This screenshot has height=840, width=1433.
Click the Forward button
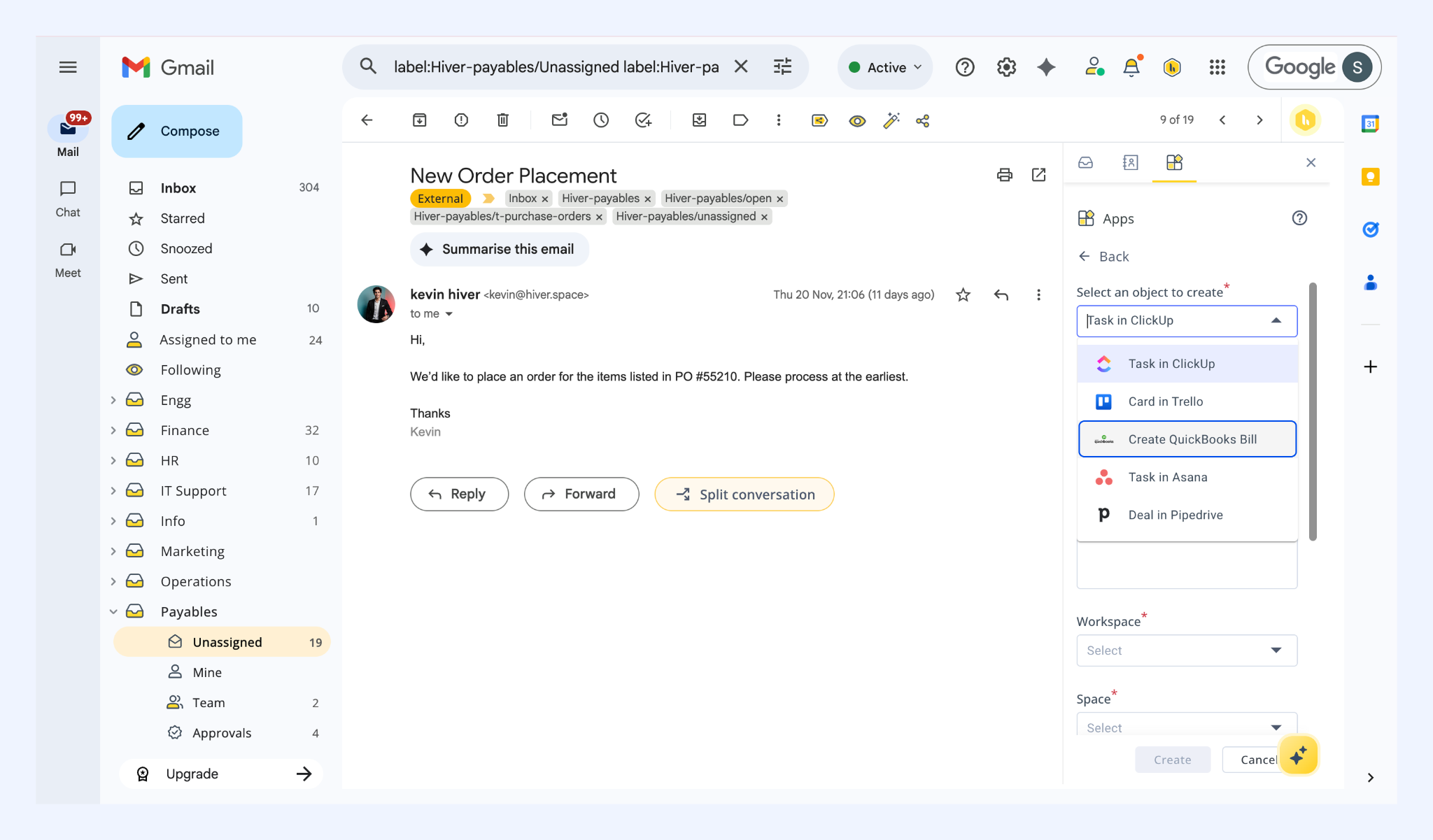pos(581,494)
